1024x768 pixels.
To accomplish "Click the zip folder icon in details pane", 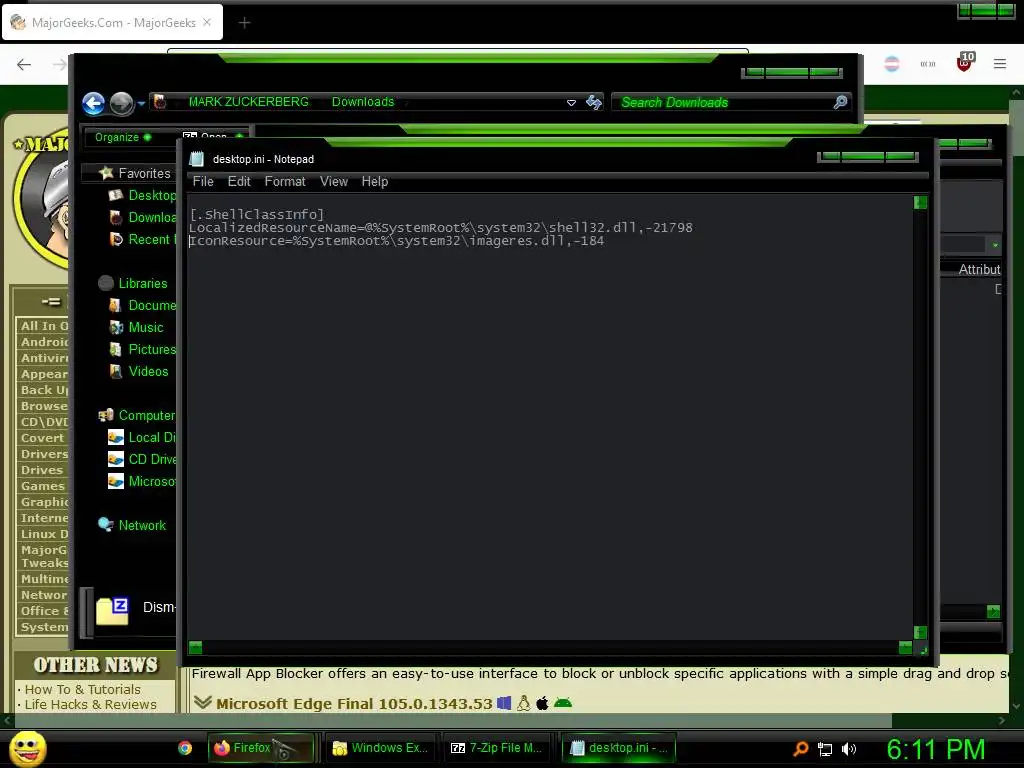I will pos(112,611).
